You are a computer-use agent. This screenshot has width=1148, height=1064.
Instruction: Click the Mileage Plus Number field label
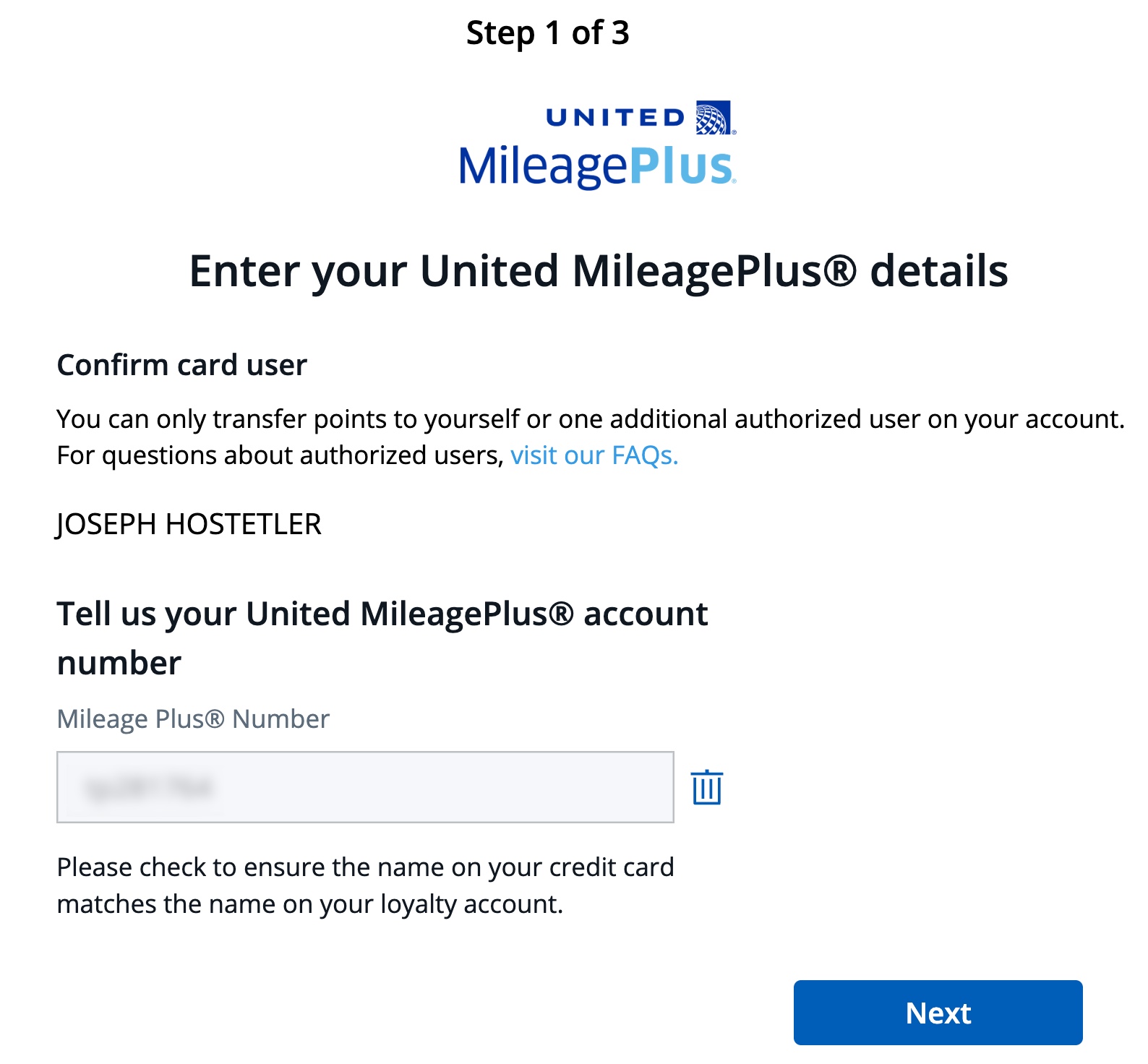(x=192, y=718)
